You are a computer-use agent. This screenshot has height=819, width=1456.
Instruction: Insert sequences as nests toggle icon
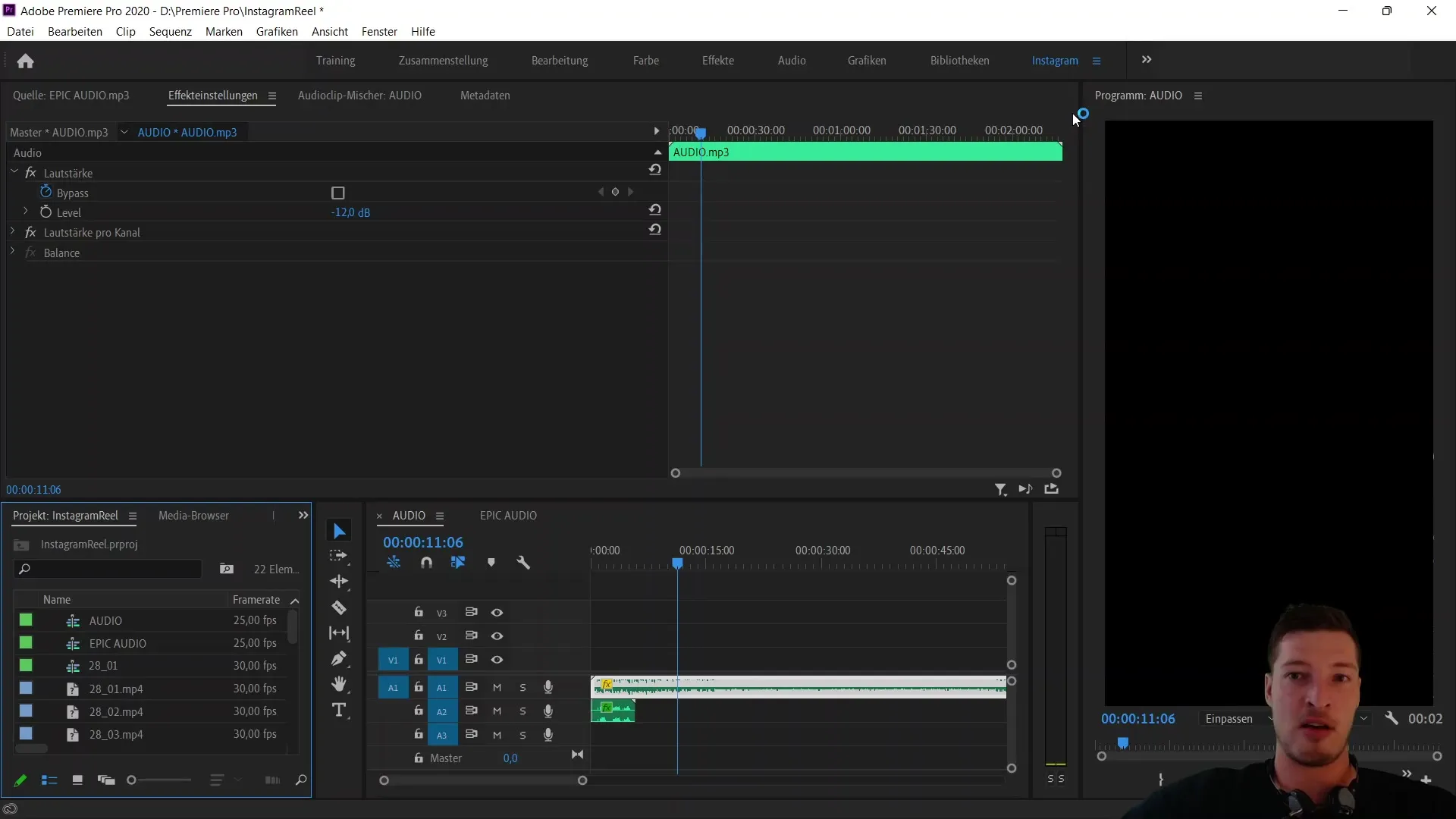tap(394, 563)
